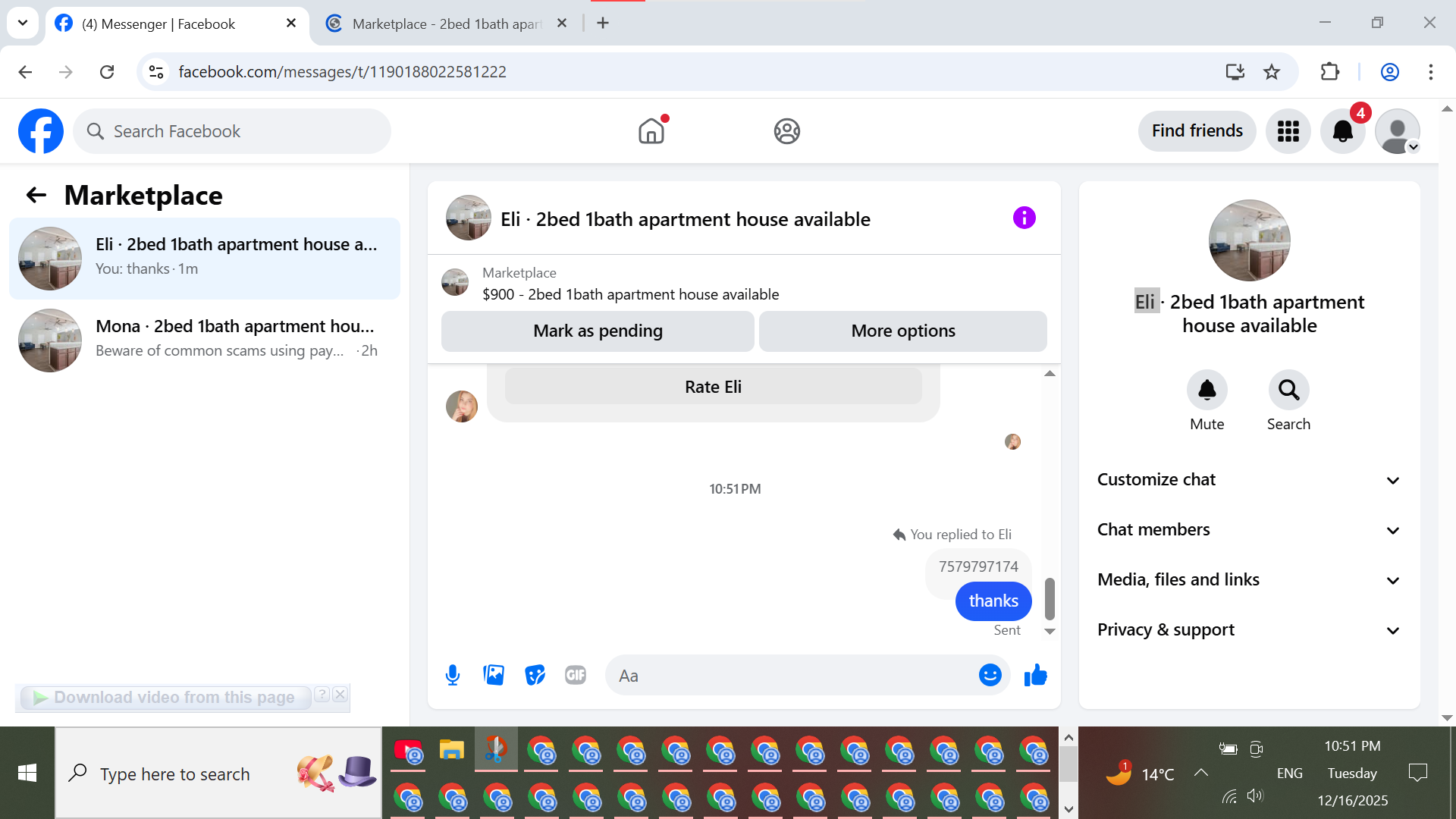
Task: Click the large listing photo in info panel
Action: coord(1250,240)
